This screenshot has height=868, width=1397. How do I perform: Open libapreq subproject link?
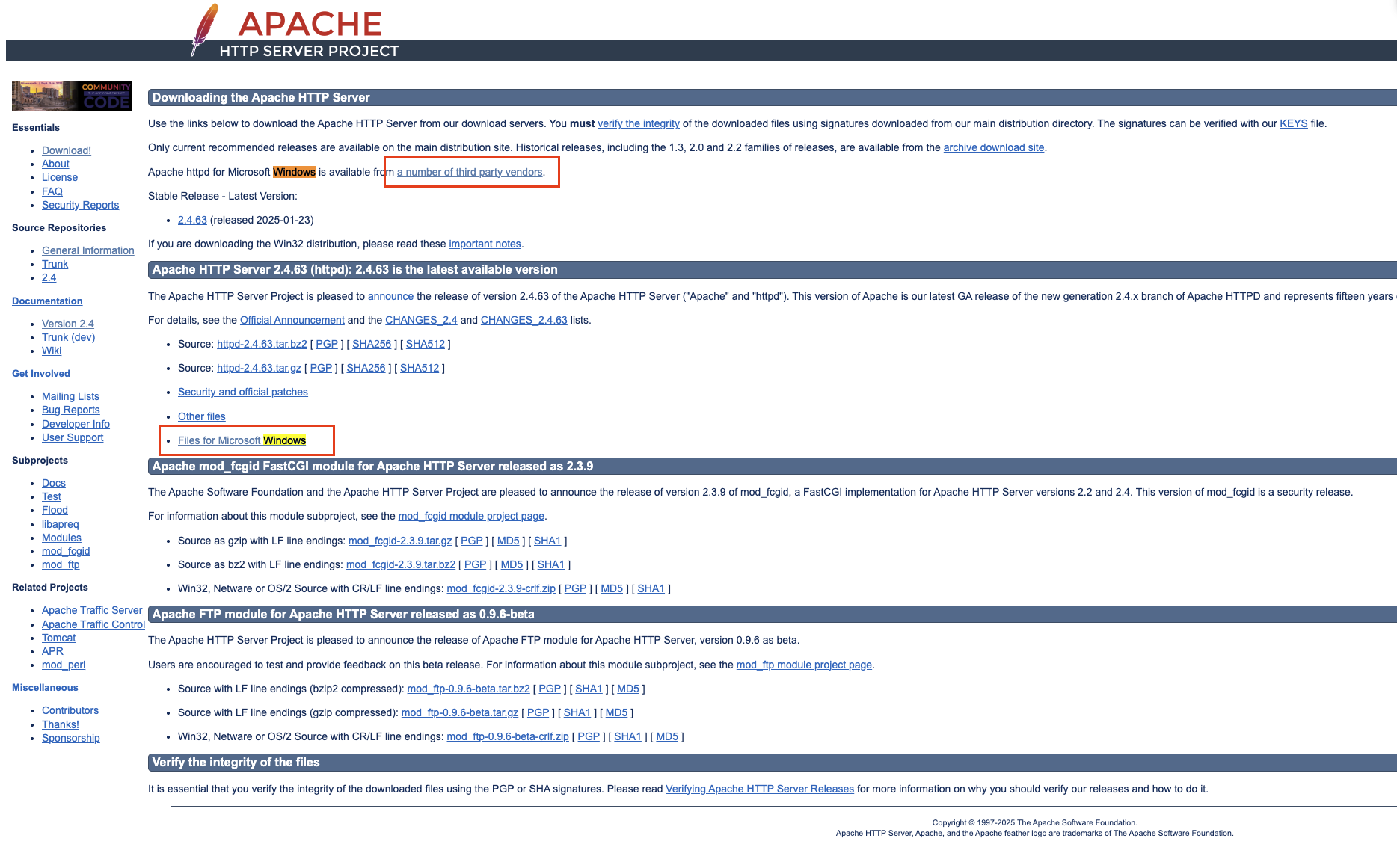60,524
